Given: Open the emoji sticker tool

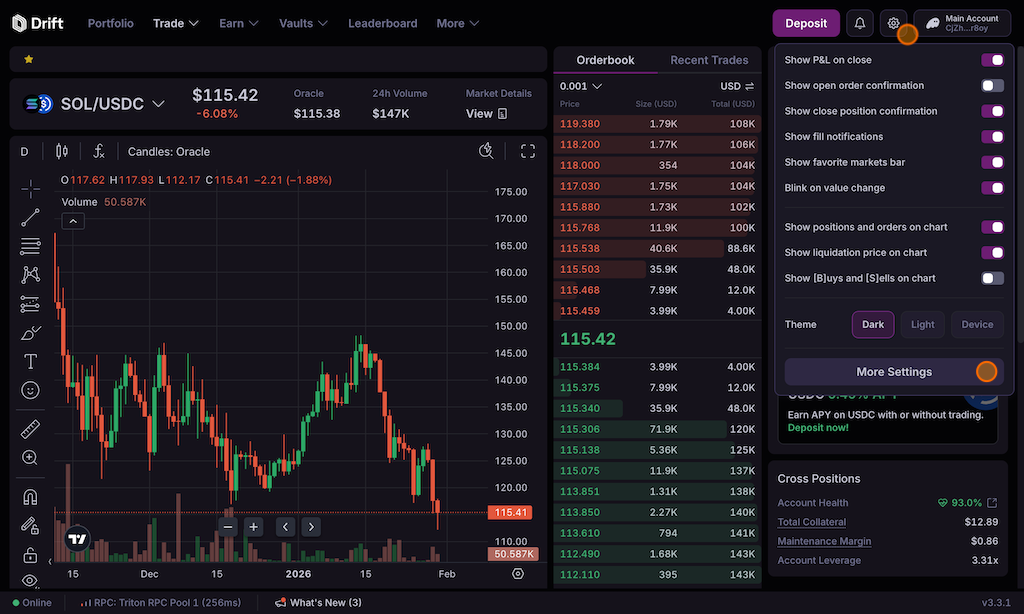Looking at the screenshot, I should (x=30, y=390).
